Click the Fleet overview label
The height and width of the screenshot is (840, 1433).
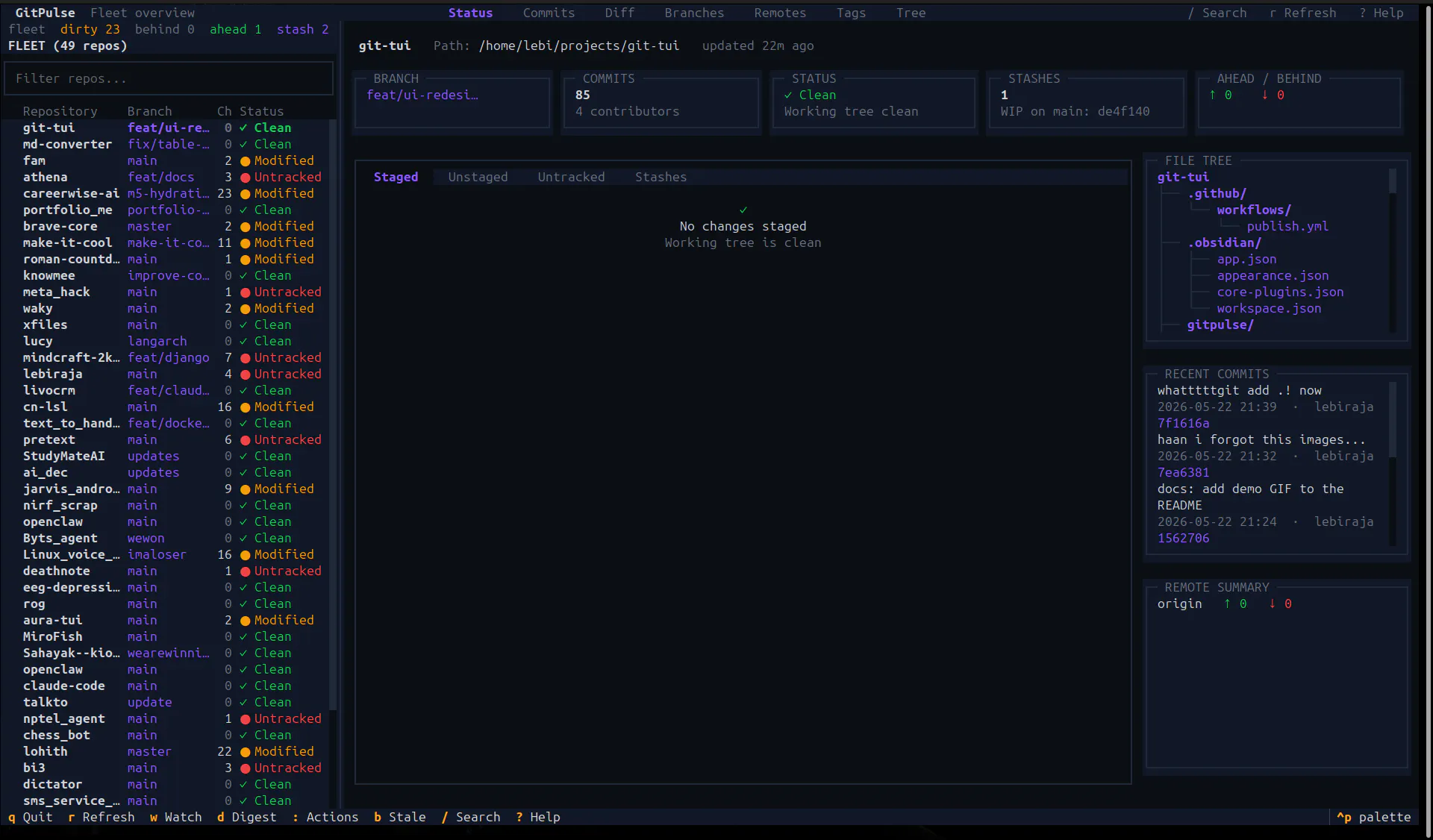143,13
